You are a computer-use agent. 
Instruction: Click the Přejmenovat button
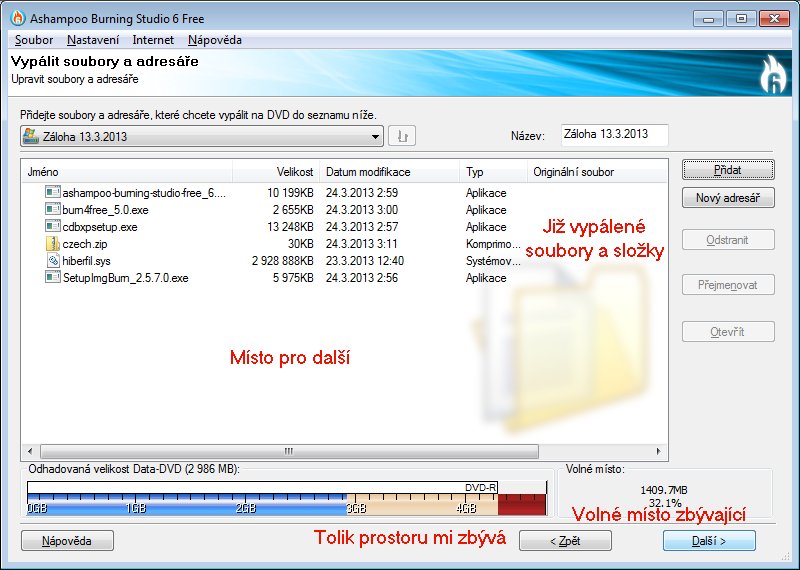728,285
